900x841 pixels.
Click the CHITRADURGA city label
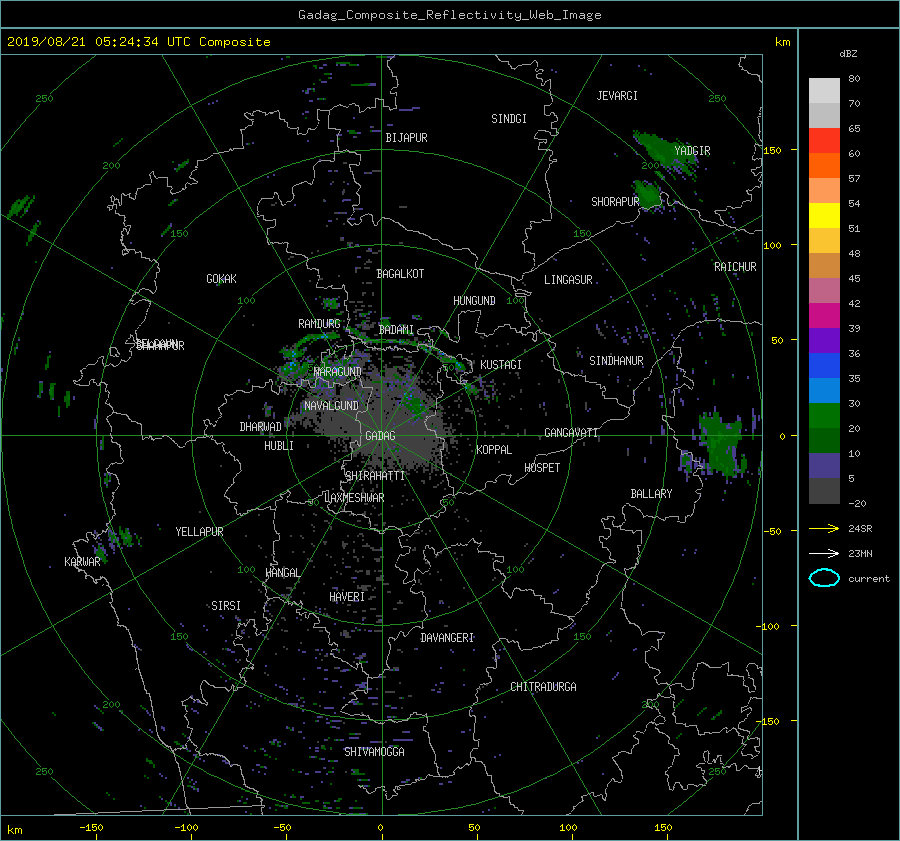[544, 687]
